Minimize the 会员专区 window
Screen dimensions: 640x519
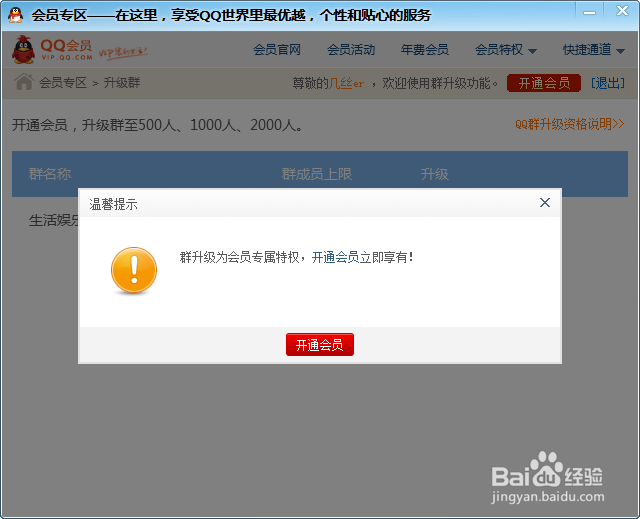tap(589, 12)
